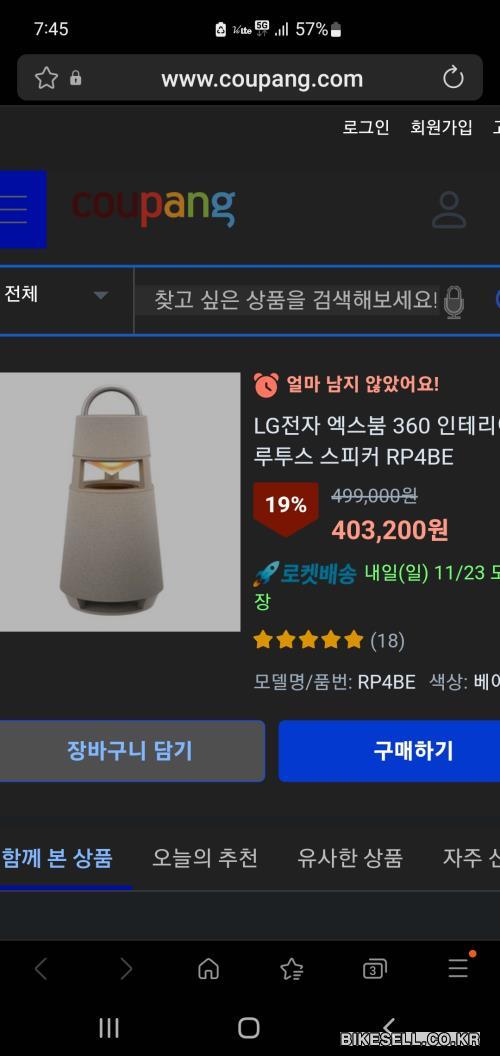Click the 장바구니 담기 button
This screenshot has height=1056, width=500.
(131, 751)
